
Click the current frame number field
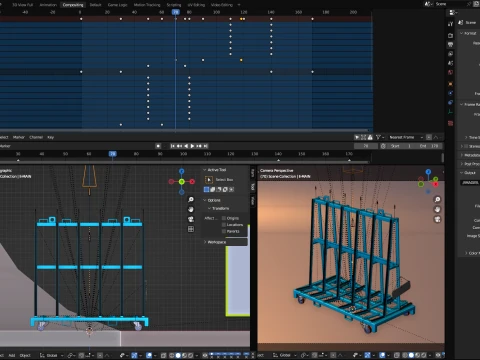(366, 146)
